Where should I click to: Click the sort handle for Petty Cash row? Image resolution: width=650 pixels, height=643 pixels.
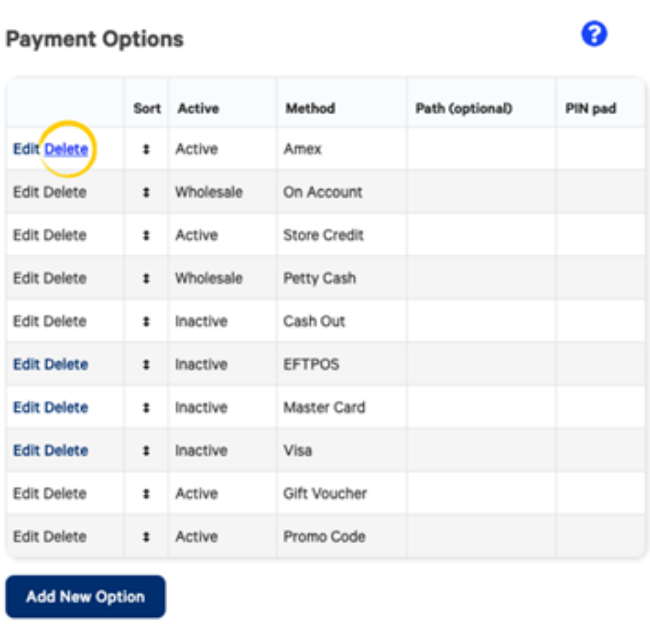(x=146, y=278)
